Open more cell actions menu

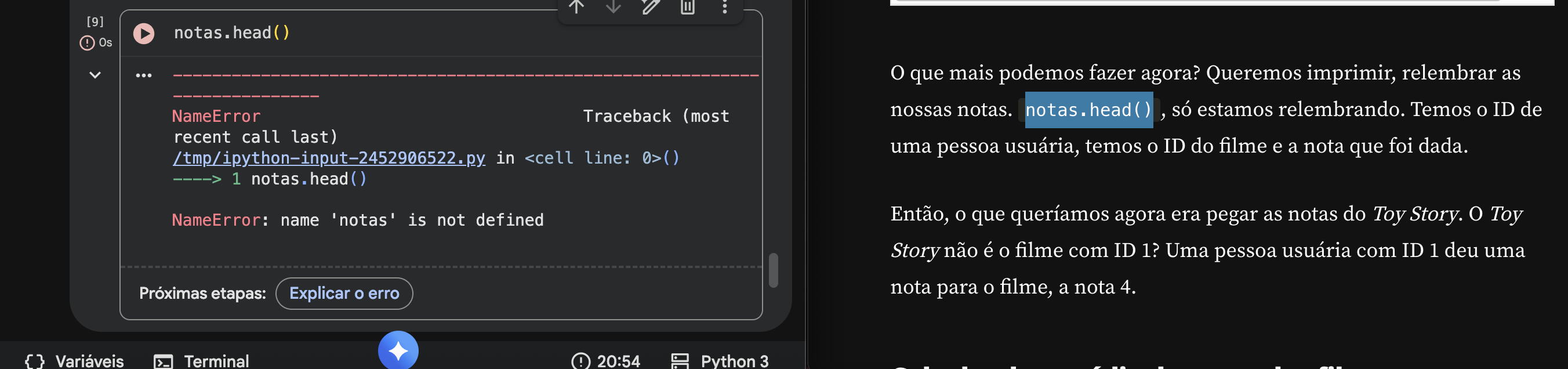[724, 8]
